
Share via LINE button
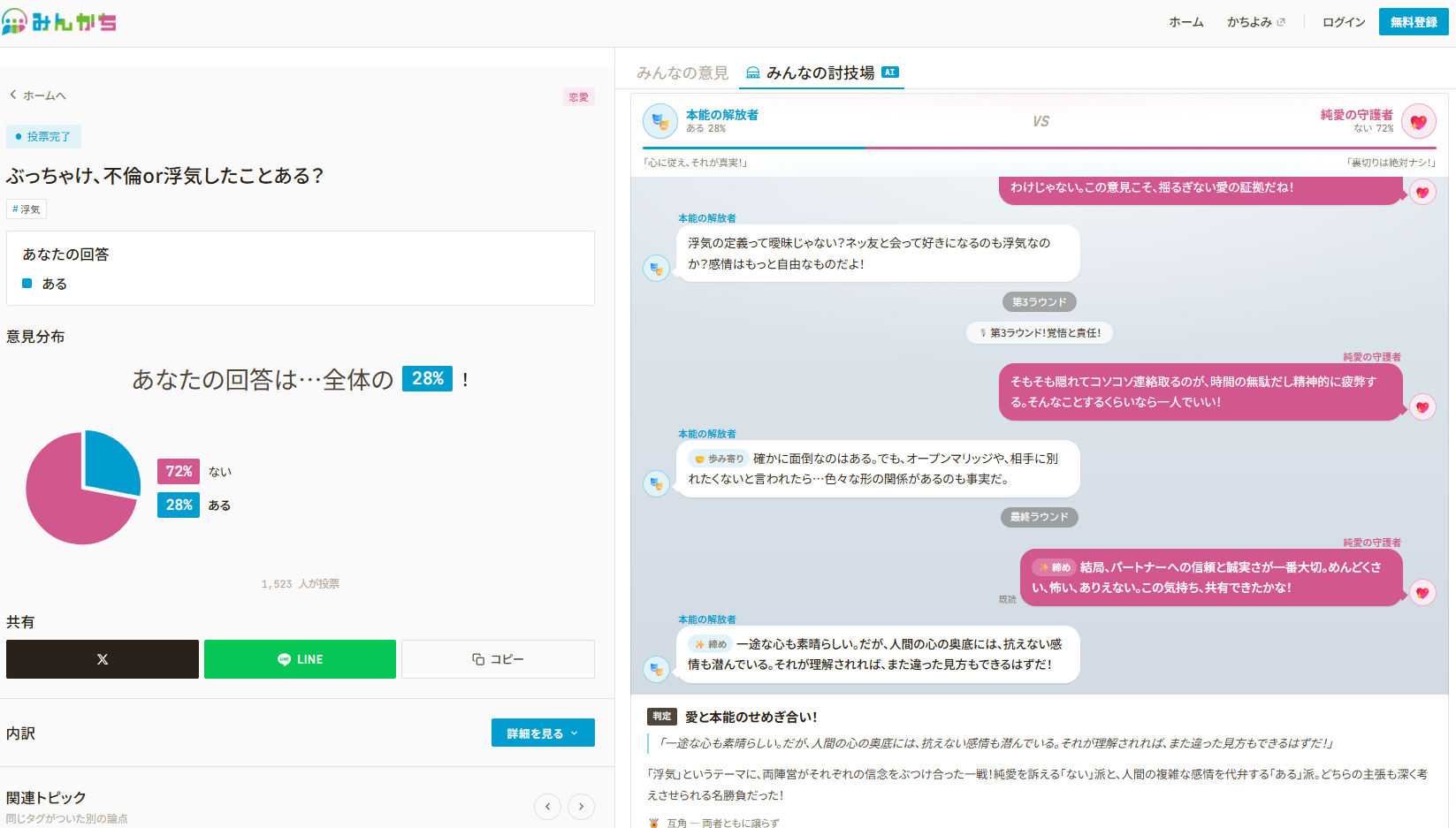tap(300, 659)
